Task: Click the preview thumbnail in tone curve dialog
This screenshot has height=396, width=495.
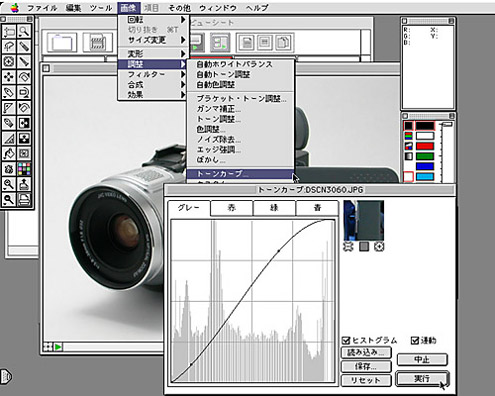Action: pyautogui.click(x=364, y=220)
